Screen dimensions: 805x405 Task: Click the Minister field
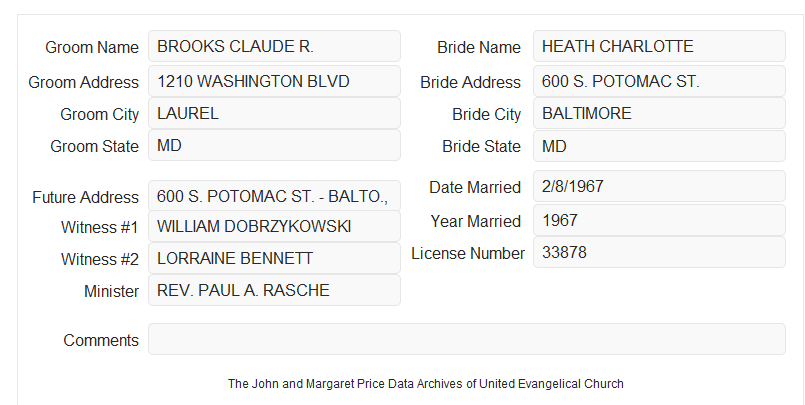274,290
